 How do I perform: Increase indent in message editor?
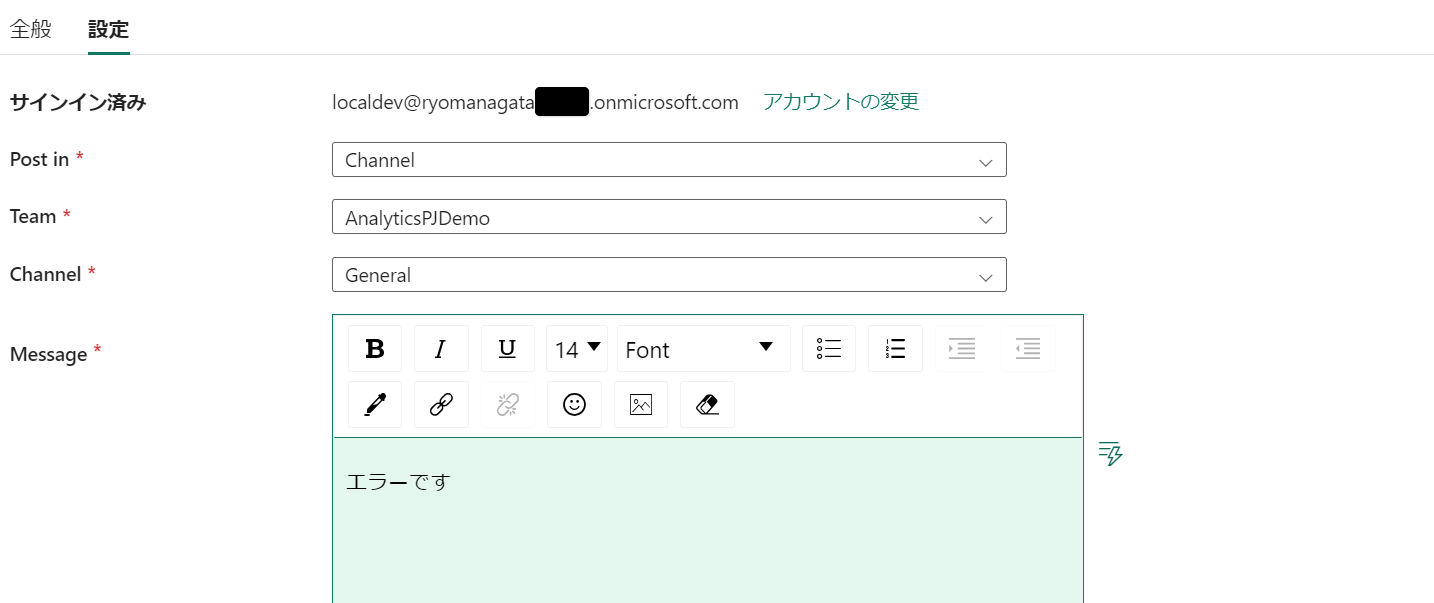(962, 349)
